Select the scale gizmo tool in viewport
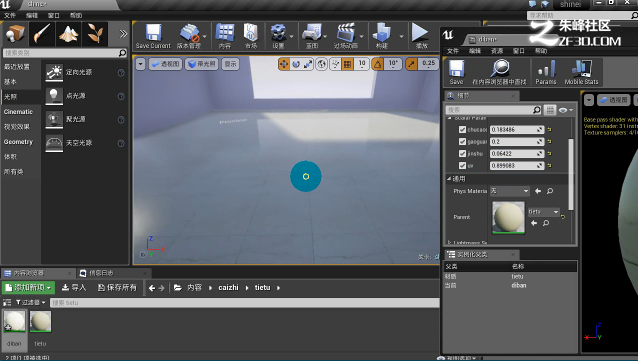This screenshot has height=361, width=638. click(308, 64)
